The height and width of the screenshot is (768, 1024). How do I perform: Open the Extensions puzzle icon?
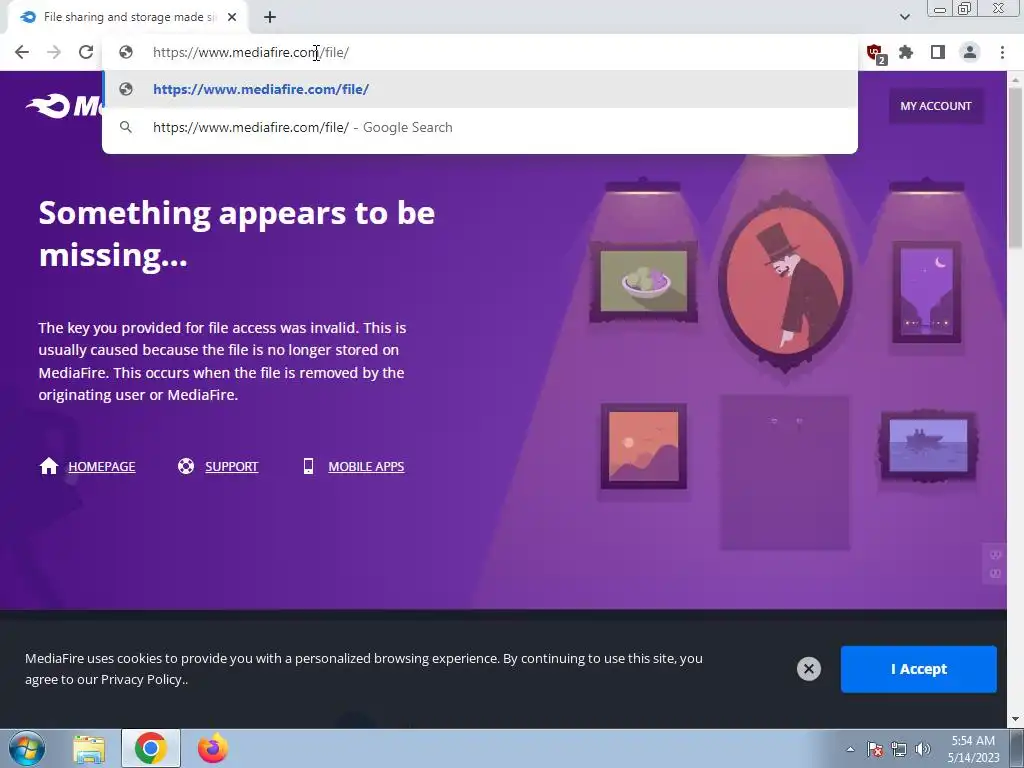tap(906, 52)
